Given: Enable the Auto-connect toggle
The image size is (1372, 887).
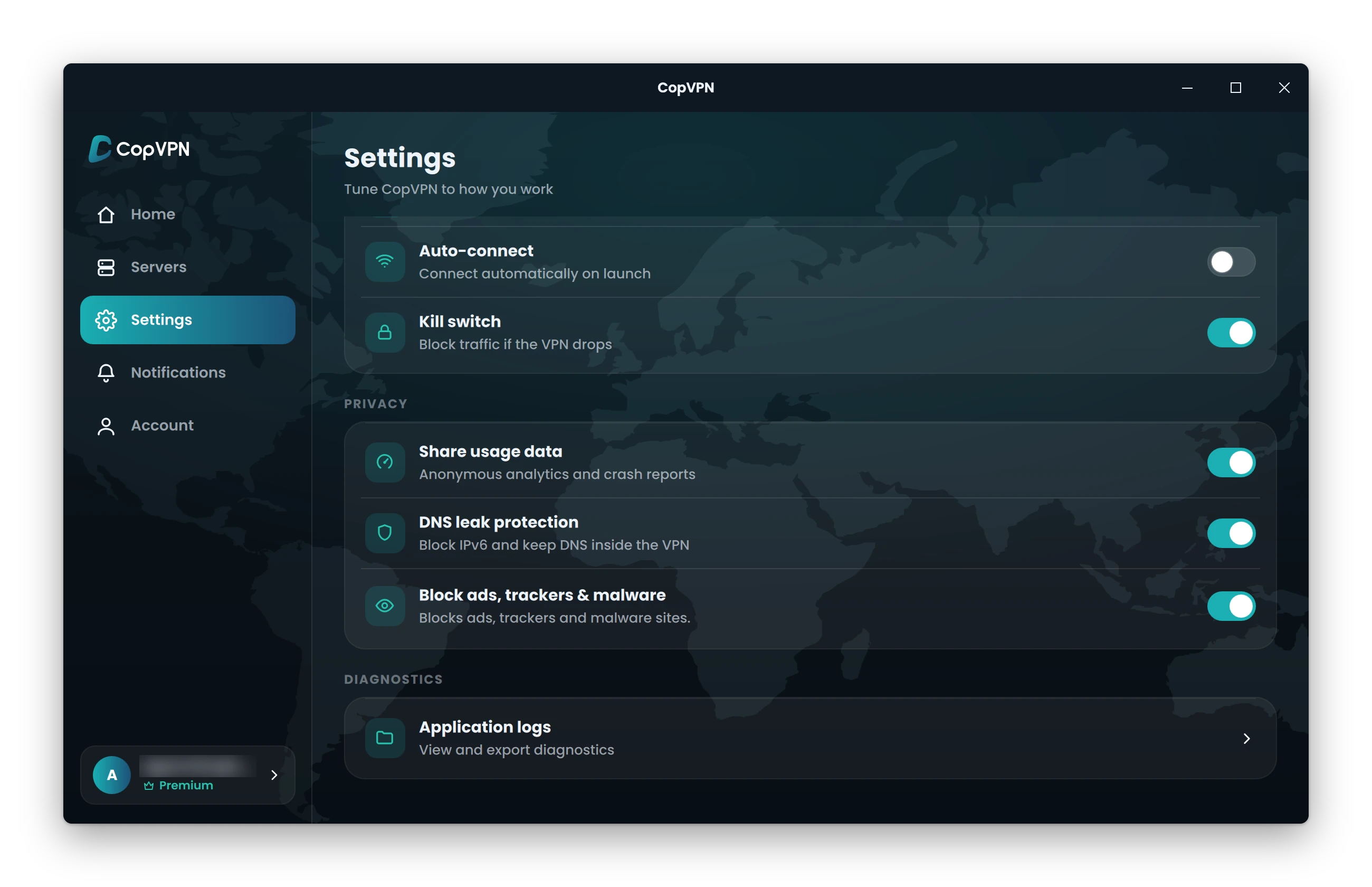Looking at the screenshot, I should [1231, 262].
